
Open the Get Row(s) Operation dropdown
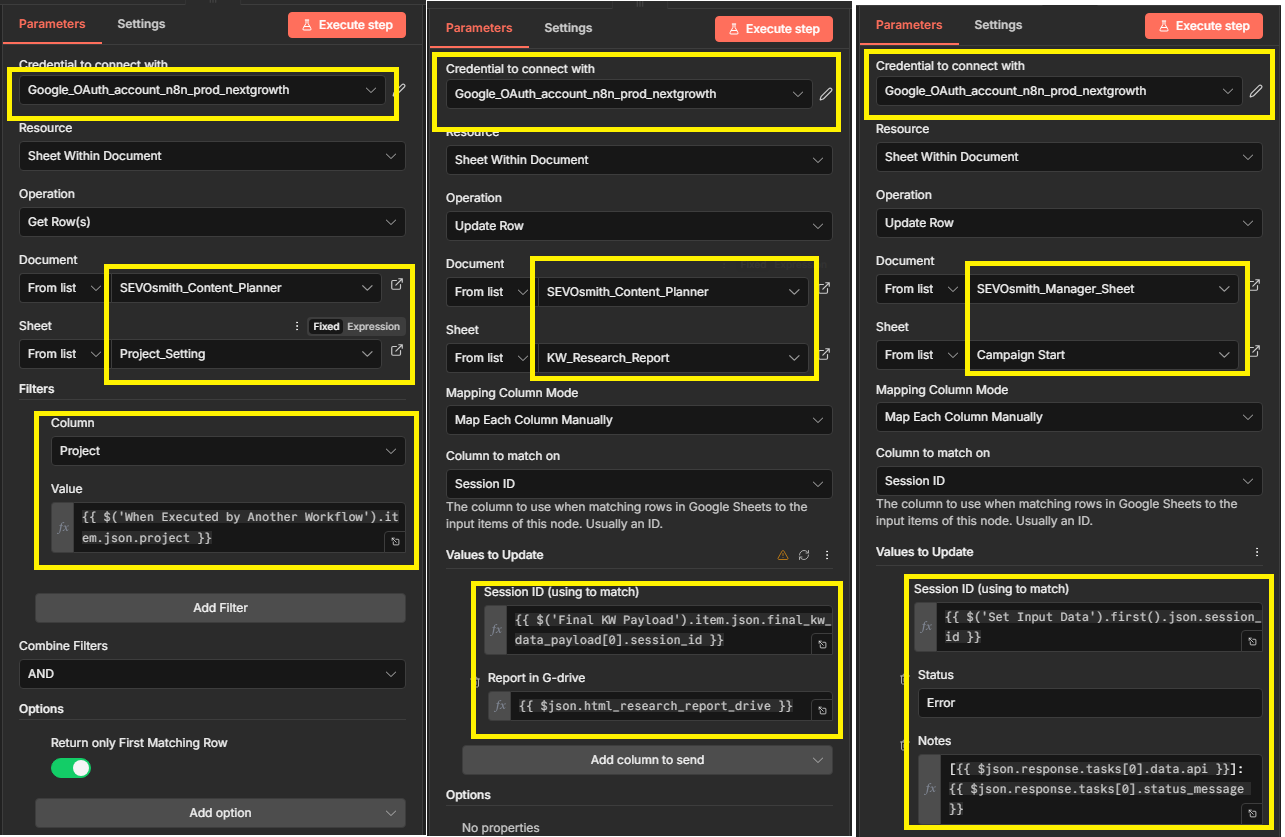(211, 222)
